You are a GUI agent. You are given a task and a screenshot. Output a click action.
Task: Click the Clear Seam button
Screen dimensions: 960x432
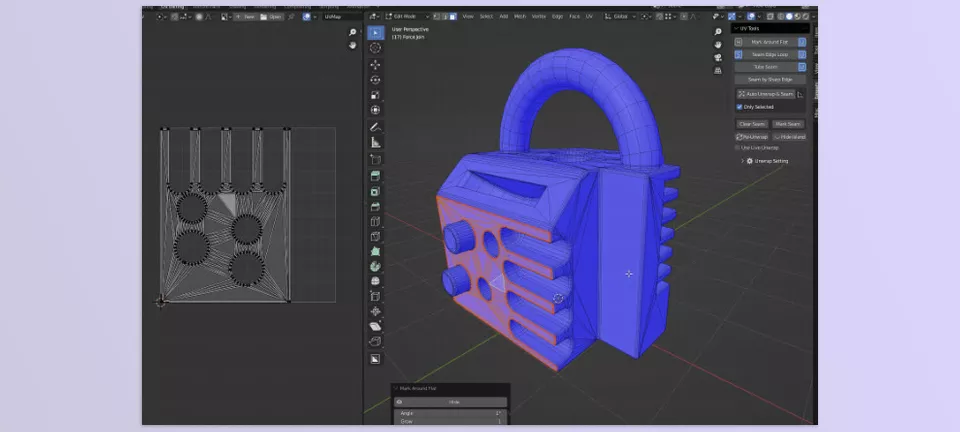(x=751, y=124)
